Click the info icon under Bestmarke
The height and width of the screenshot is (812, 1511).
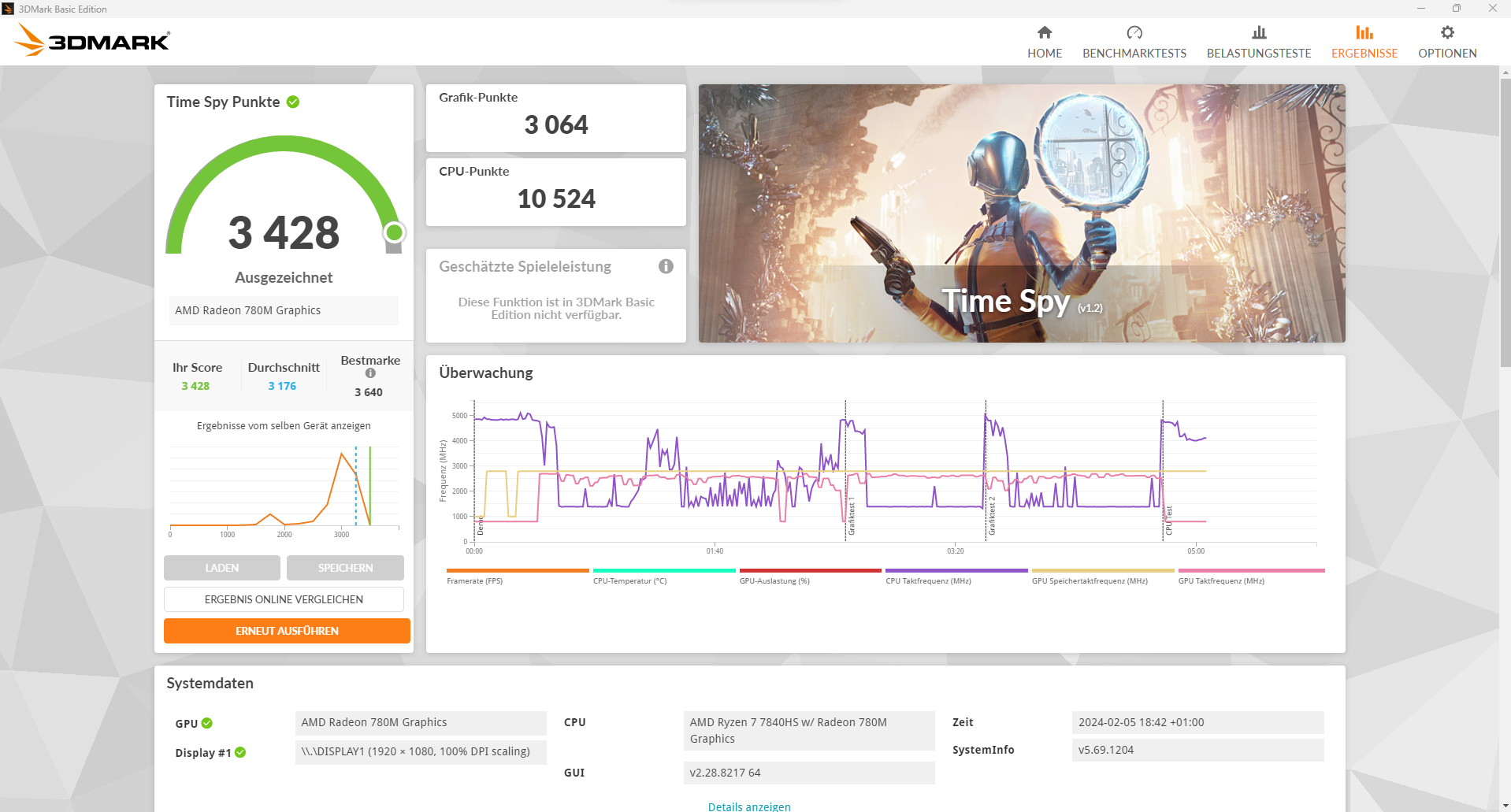pos(369,373)
